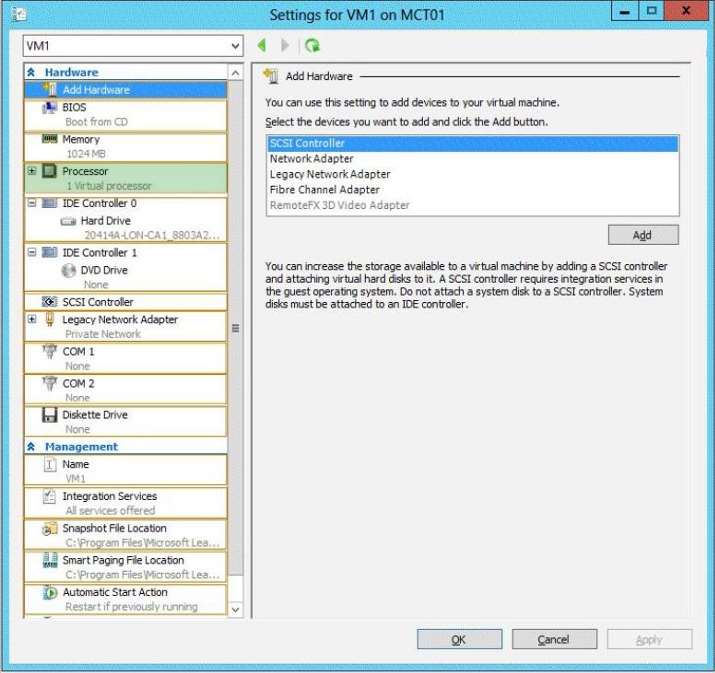Click the Add button
Viewport: 715px width, 673px height.
click(x=643, y=235)
